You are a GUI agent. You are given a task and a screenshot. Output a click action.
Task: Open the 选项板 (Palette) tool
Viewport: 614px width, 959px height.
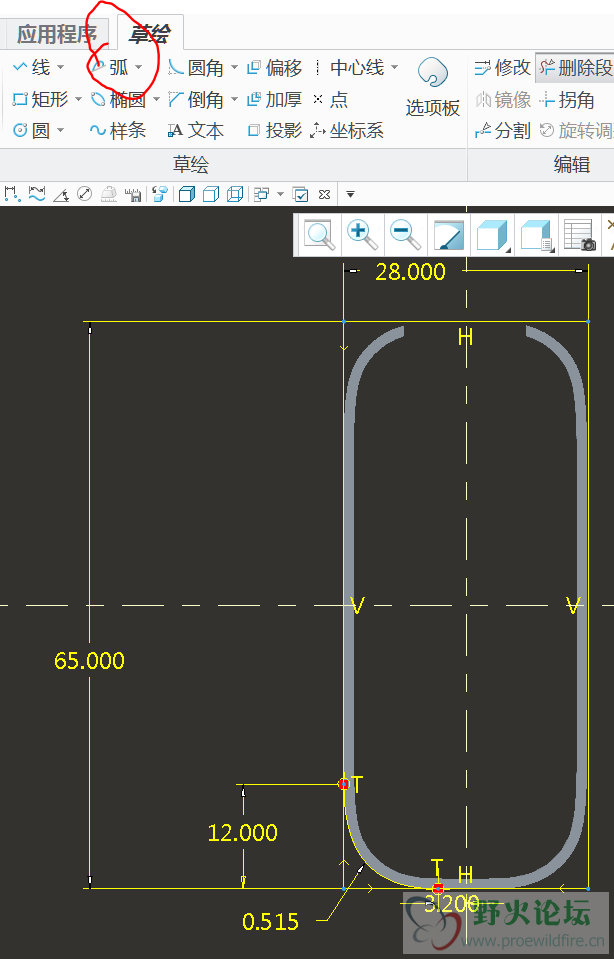pyautogui.click(x=433, y=87)
